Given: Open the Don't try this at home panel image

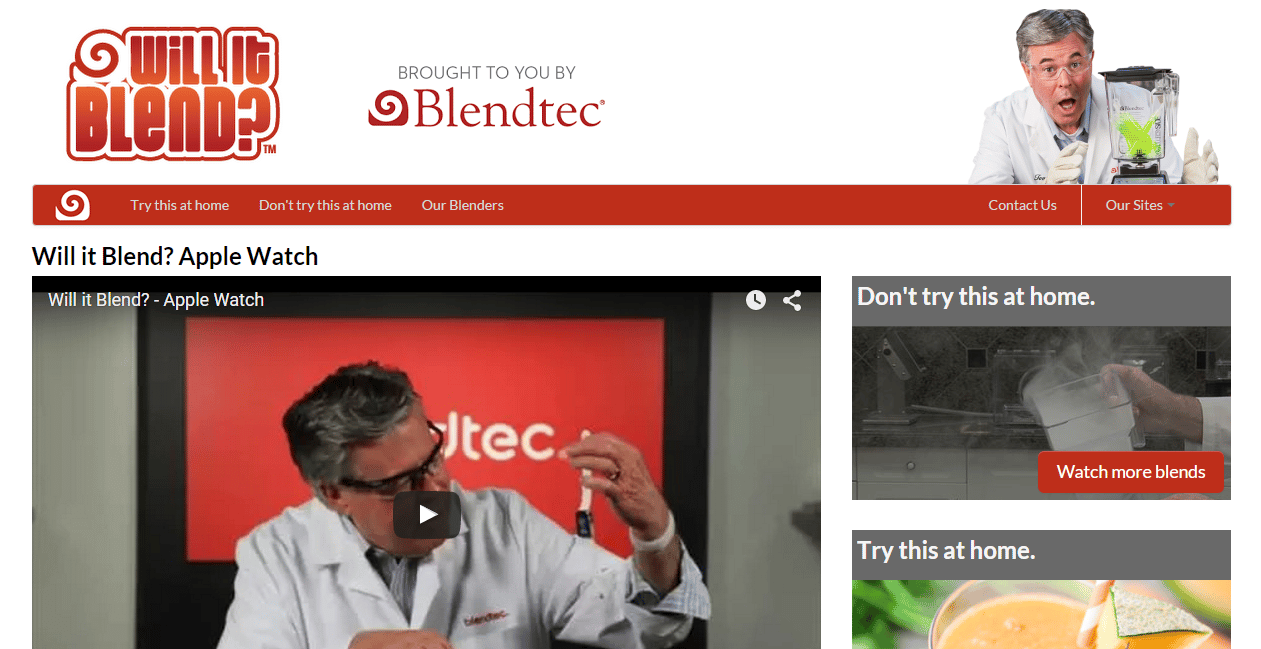Looking at the screenshot, I should click(1041, 413).
